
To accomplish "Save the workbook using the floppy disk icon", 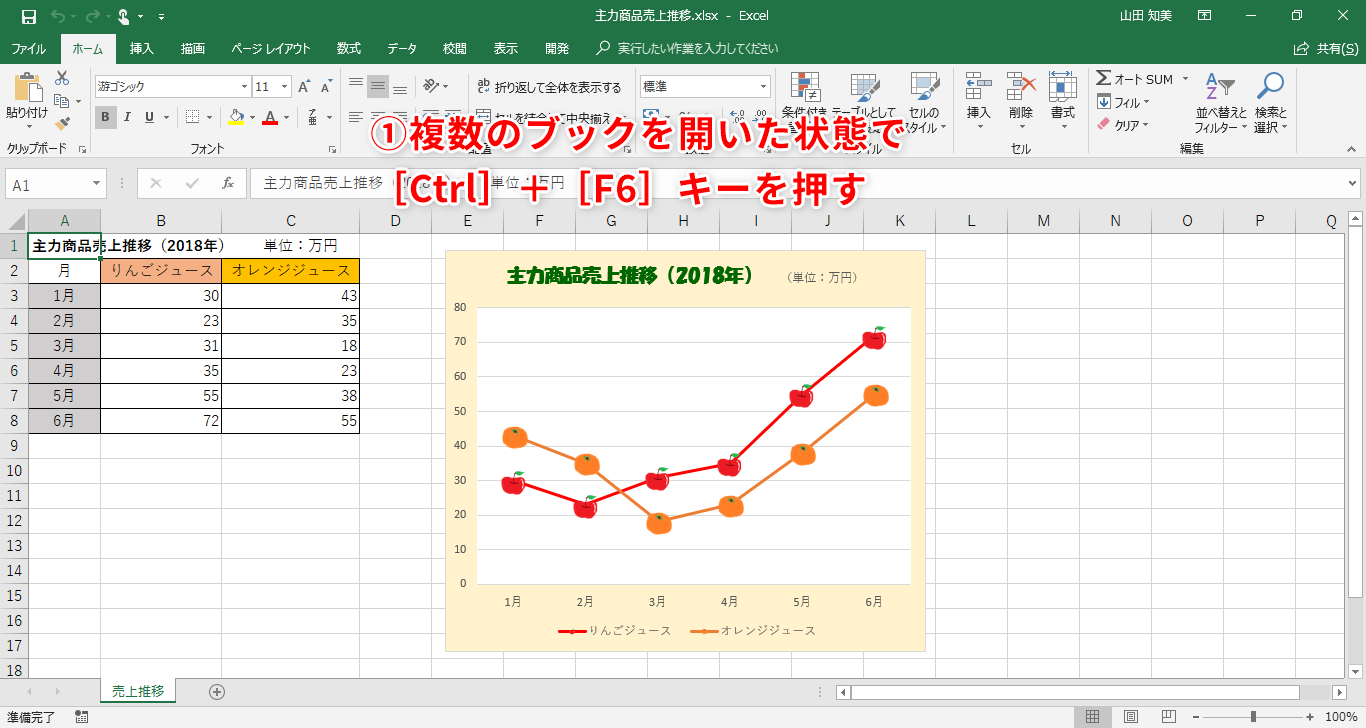I will point(29,16).
